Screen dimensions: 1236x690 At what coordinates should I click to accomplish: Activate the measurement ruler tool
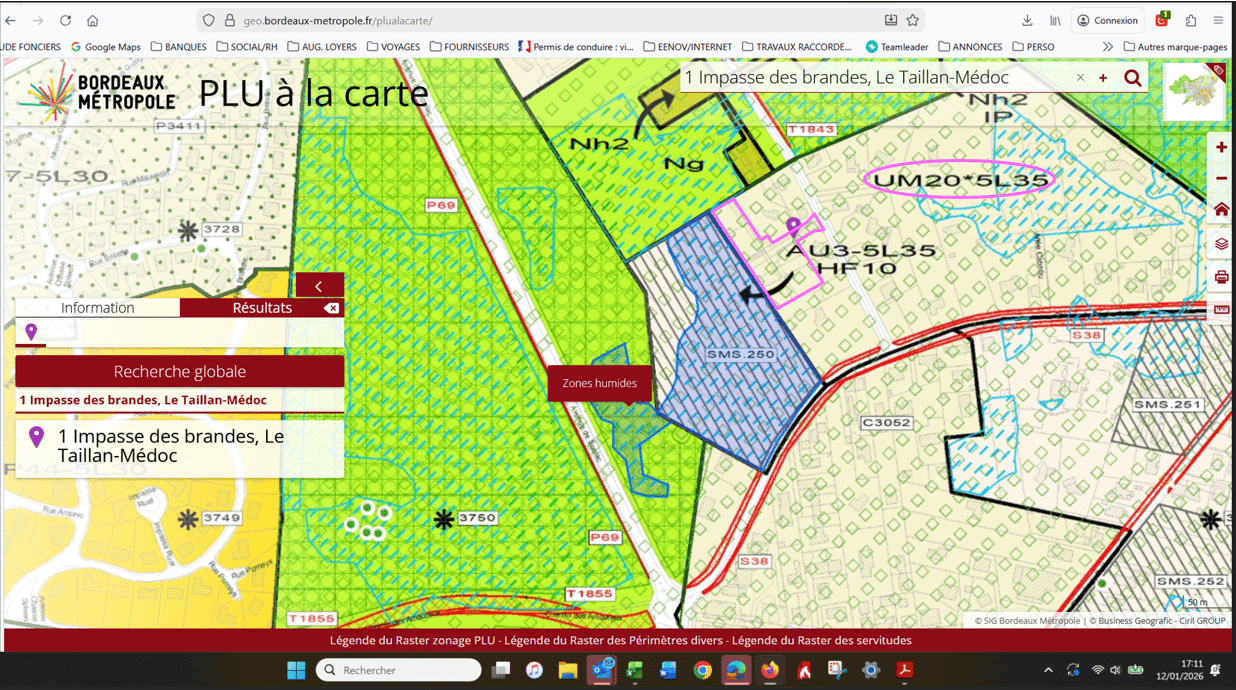point(1221,310)
